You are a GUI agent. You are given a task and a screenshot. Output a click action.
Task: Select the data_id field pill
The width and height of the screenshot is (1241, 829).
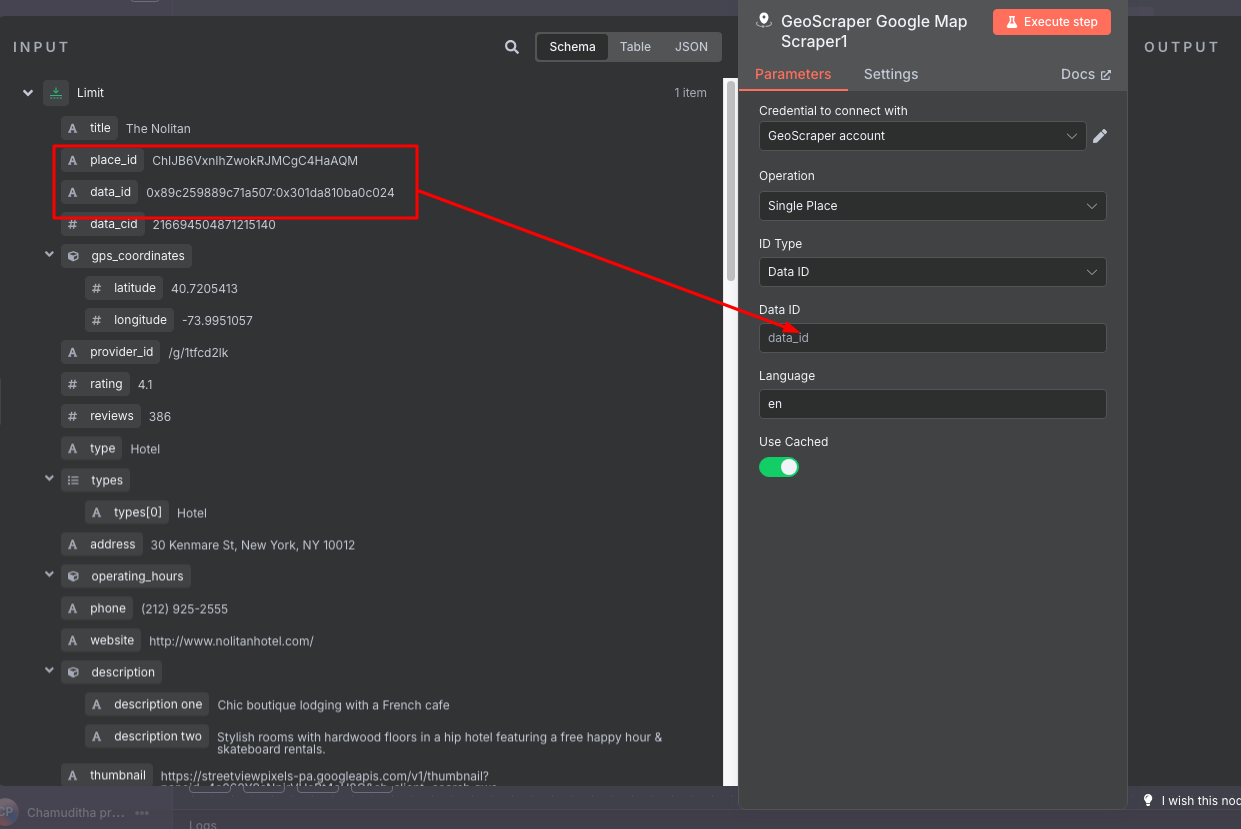(x=99, y=192)
